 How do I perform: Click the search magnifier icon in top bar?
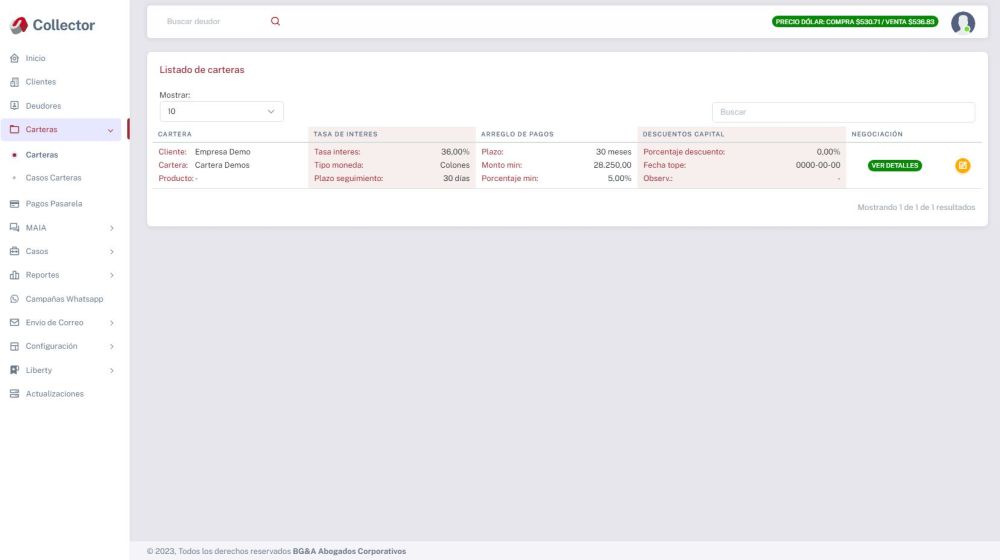click(276, 21)
